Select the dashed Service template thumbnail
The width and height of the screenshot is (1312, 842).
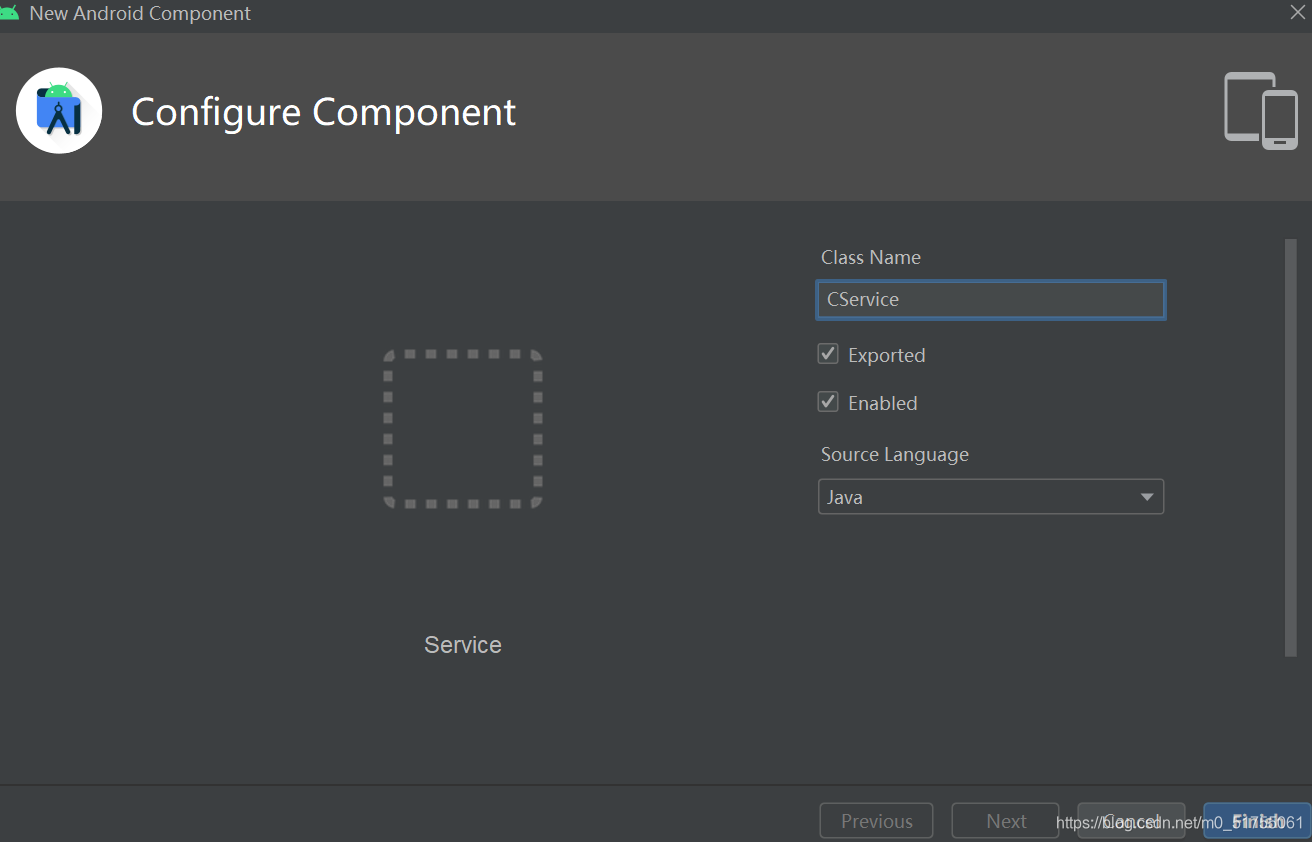pyautogui.click(x=463, y=429)
